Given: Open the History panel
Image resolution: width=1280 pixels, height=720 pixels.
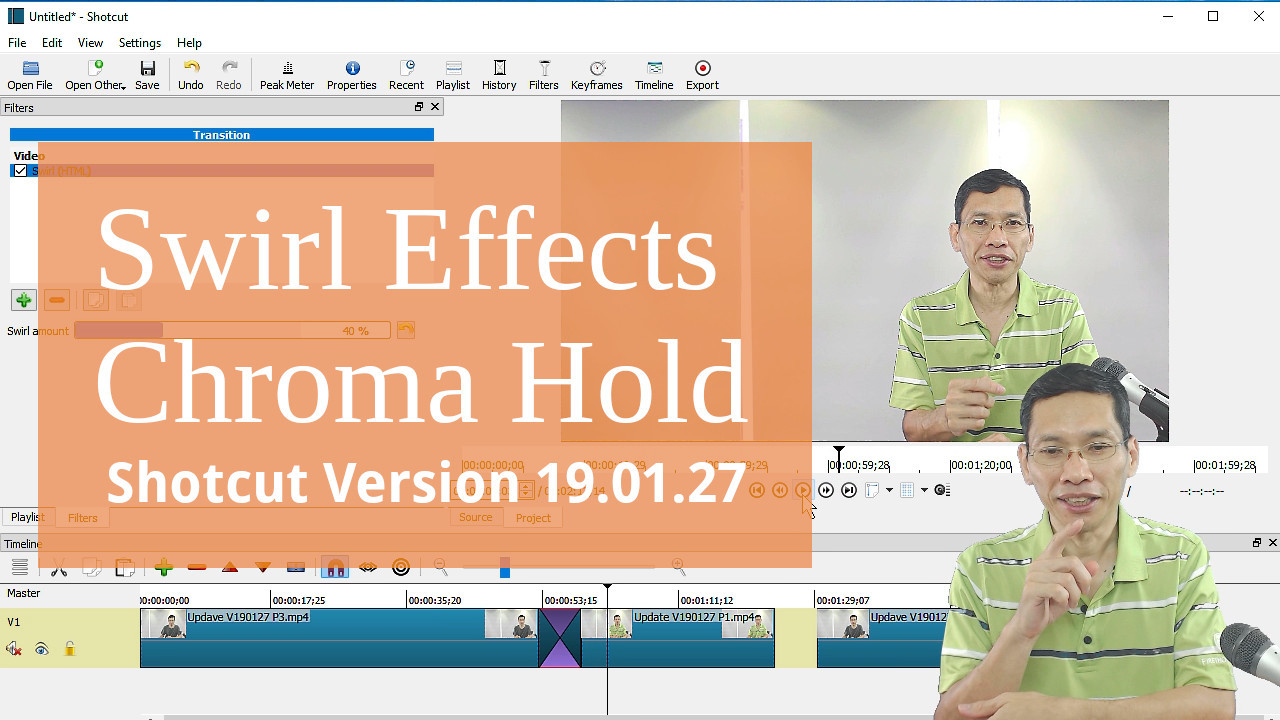Looking at the screenshot, I should click(499, 75).
